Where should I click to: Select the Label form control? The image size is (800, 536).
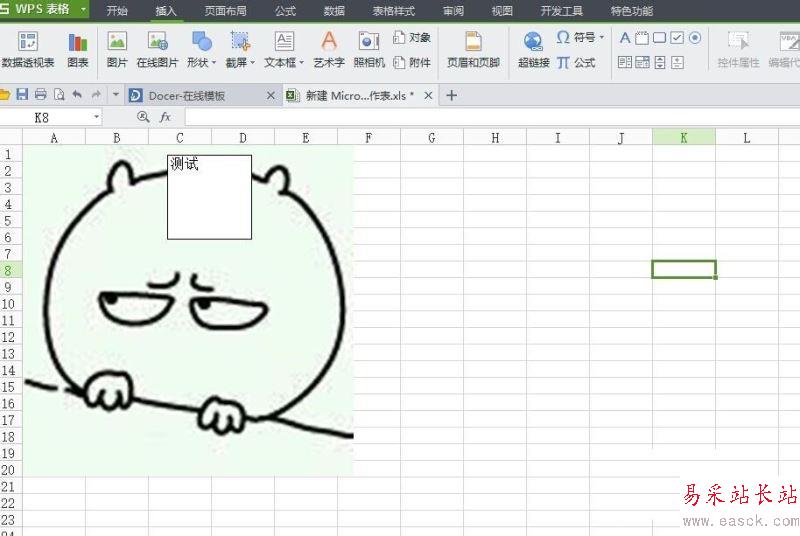point(625,38)
